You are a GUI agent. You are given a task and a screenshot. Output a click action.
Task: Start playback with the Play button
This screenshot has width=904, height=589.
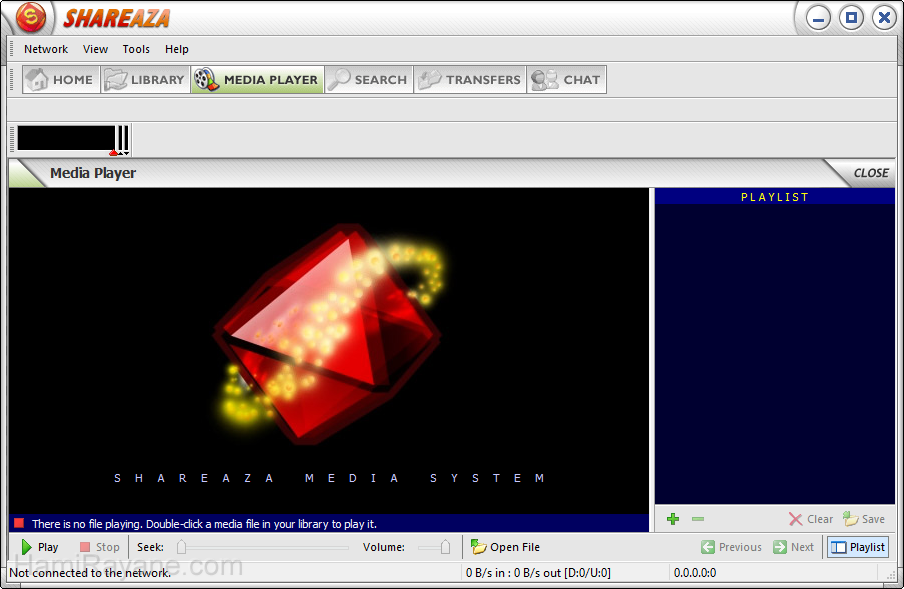point(39,547)
